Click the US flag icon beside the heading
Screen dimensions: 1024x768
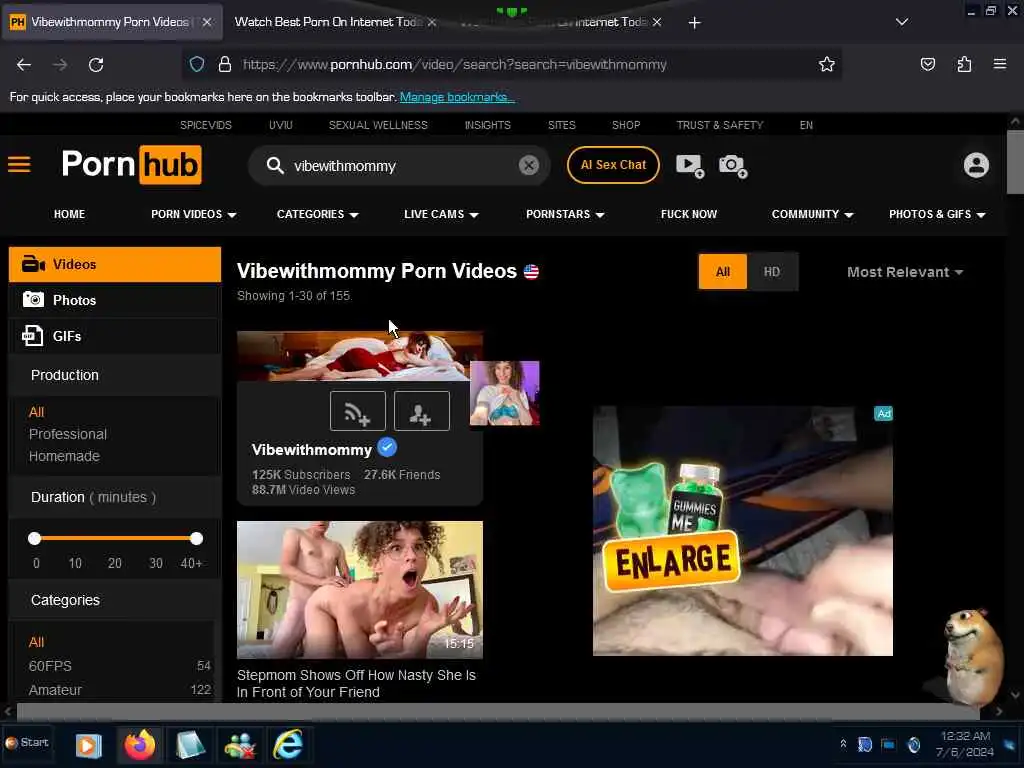point(531,272)
